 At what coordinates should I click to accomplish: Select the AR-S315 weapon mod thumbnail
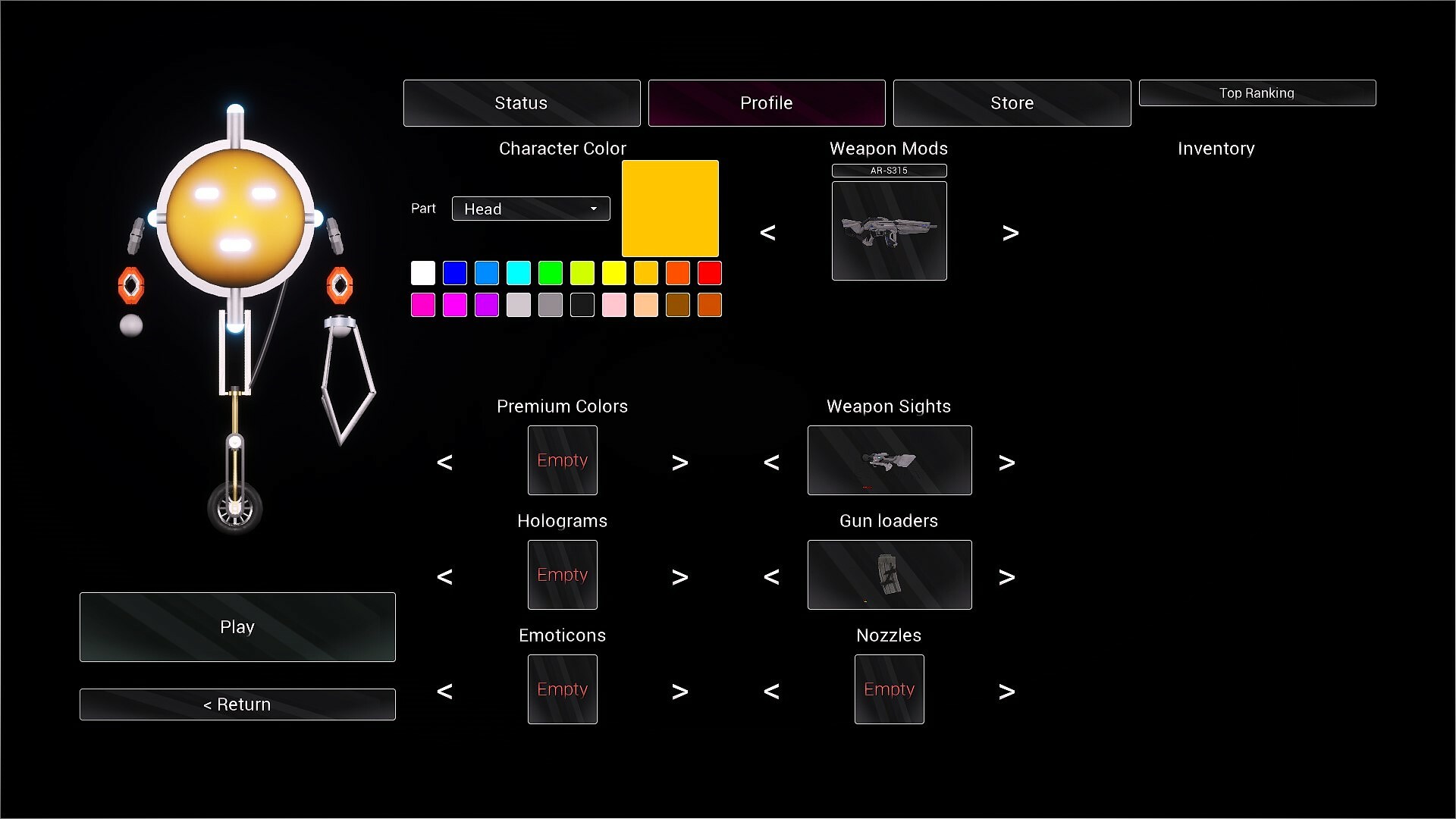point(889,231)
